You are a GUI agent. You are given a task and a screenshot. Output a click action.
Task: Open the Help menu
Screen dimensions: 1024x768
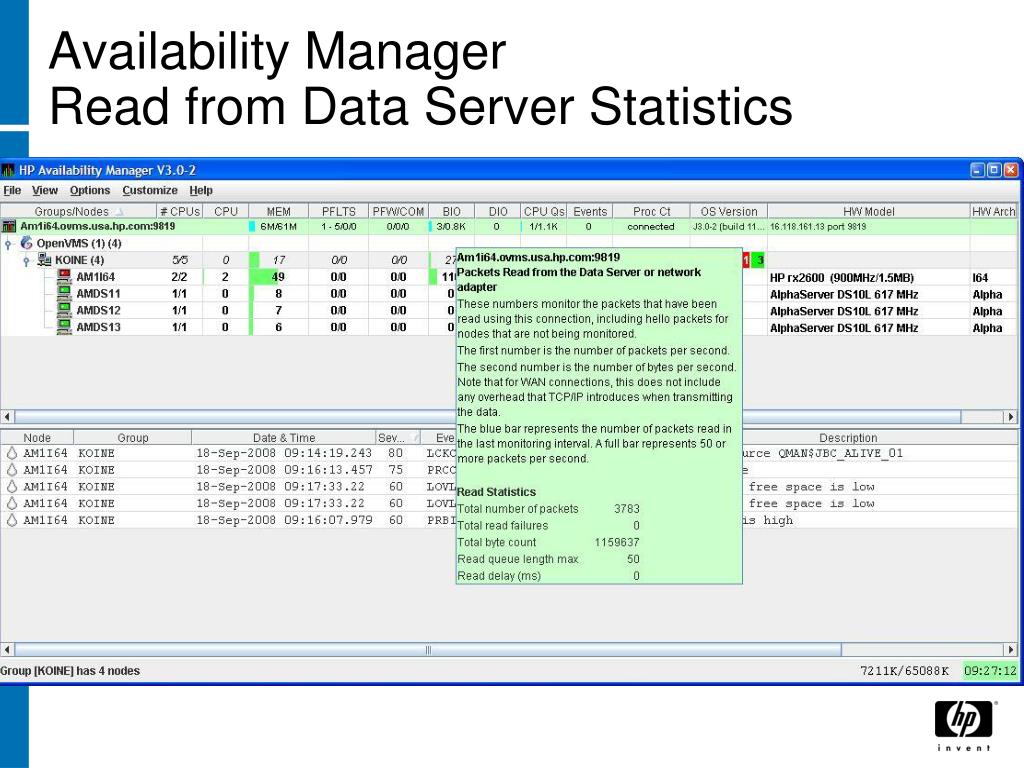pyautogui.click(x=201, y=191)
